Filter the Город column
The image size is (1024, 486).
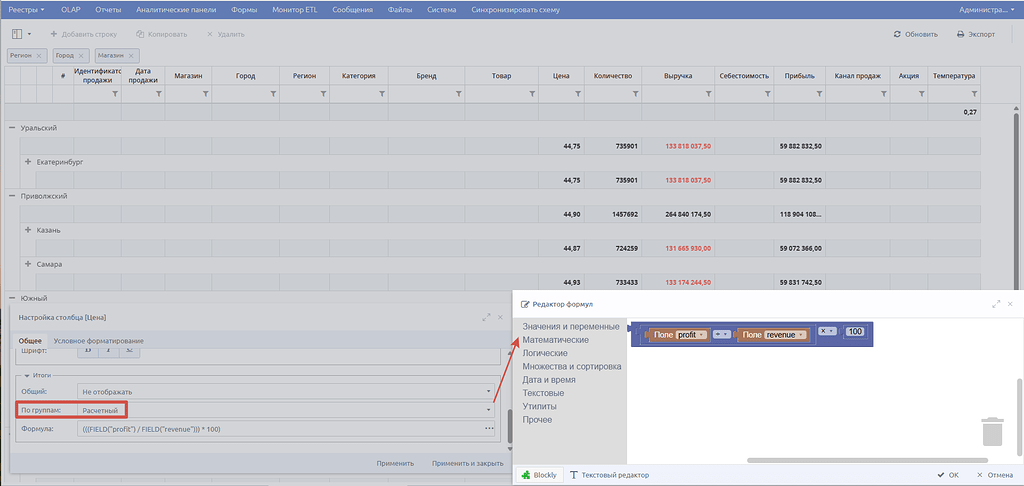271,95
